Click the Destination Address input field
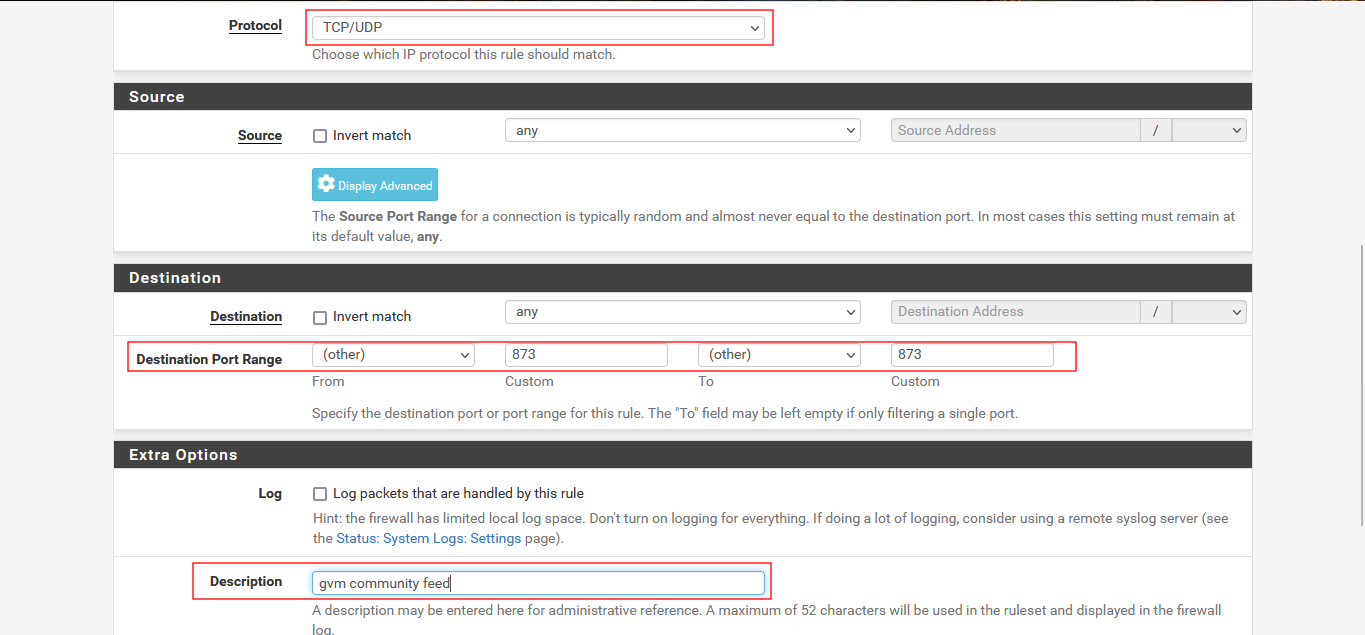 (1014, 312)
